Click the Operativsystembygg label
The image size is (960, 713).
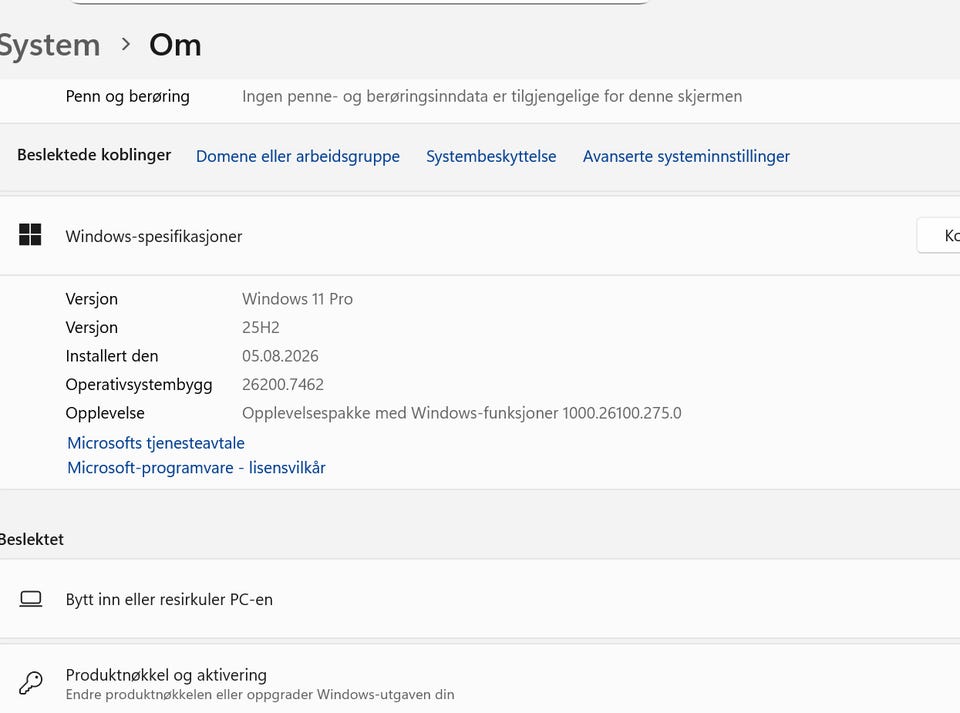pos(138,385)
